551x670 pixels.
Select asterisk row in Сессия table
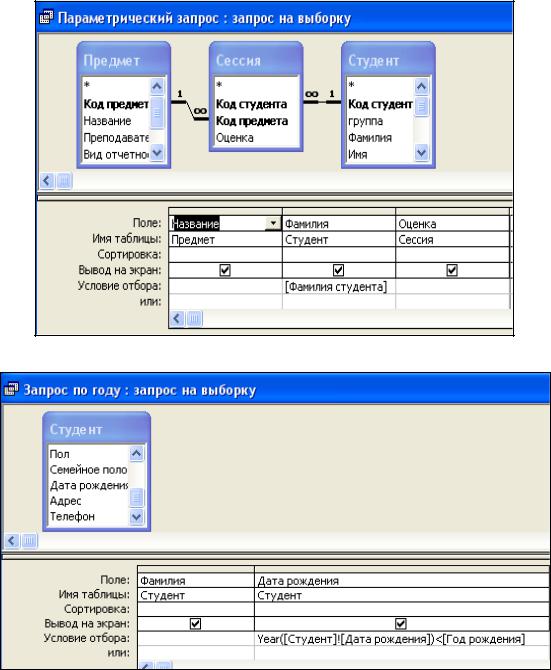(x=219, y=85)
